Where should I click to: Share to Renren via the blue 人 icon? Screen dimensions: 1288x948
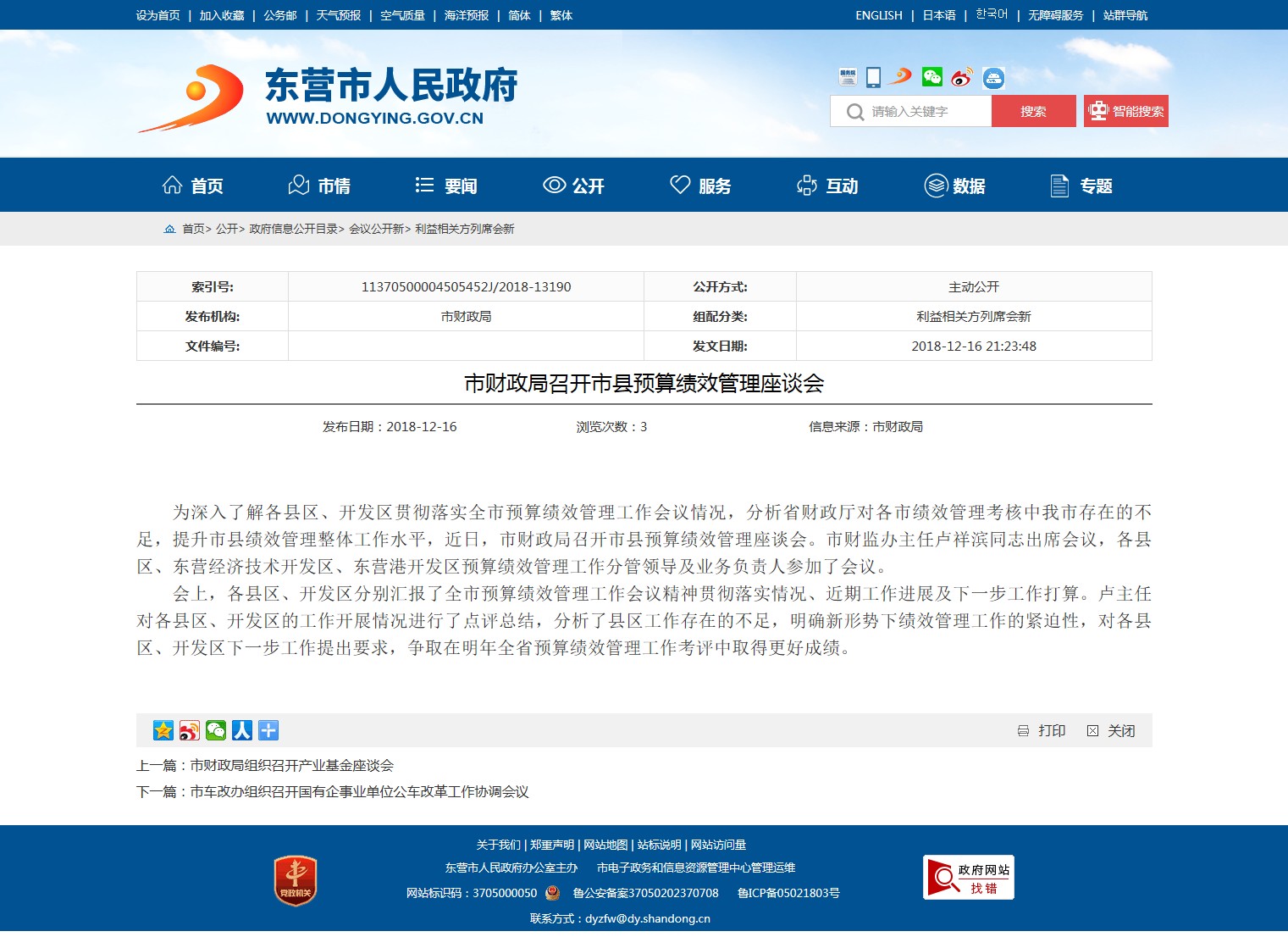click(x=242, y=730)
